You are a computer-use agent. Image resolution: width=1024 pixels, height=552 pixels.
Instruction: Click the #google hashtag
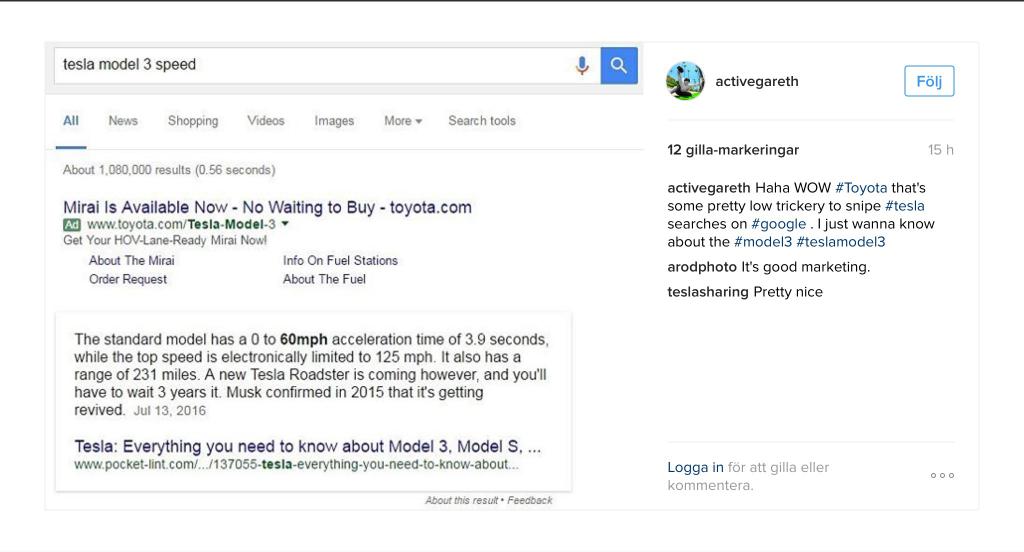click(x=778, y=224)
